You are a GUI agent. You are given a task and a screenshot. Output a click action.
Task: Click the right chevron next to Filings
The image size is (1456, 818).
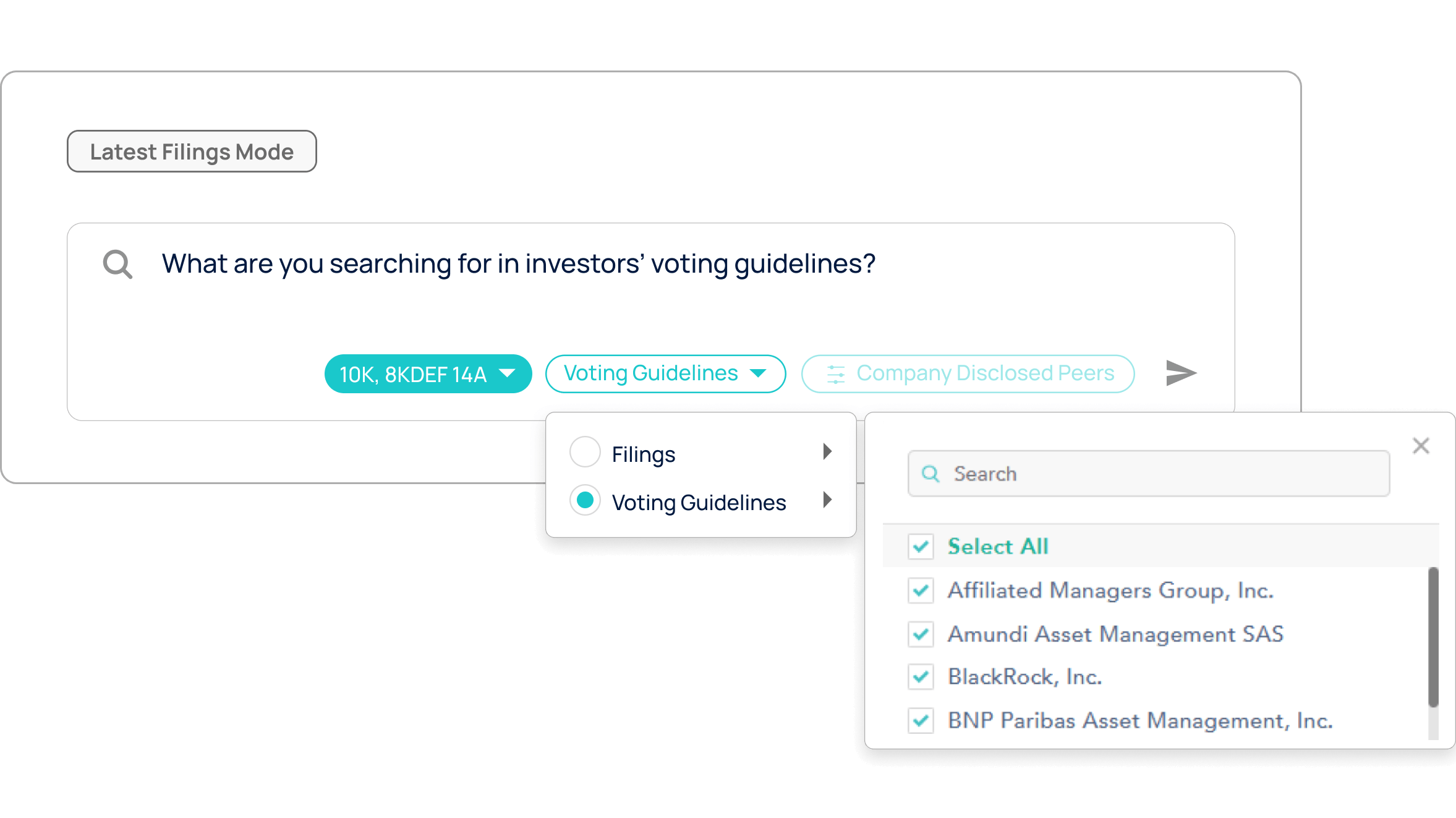(828, 451)
